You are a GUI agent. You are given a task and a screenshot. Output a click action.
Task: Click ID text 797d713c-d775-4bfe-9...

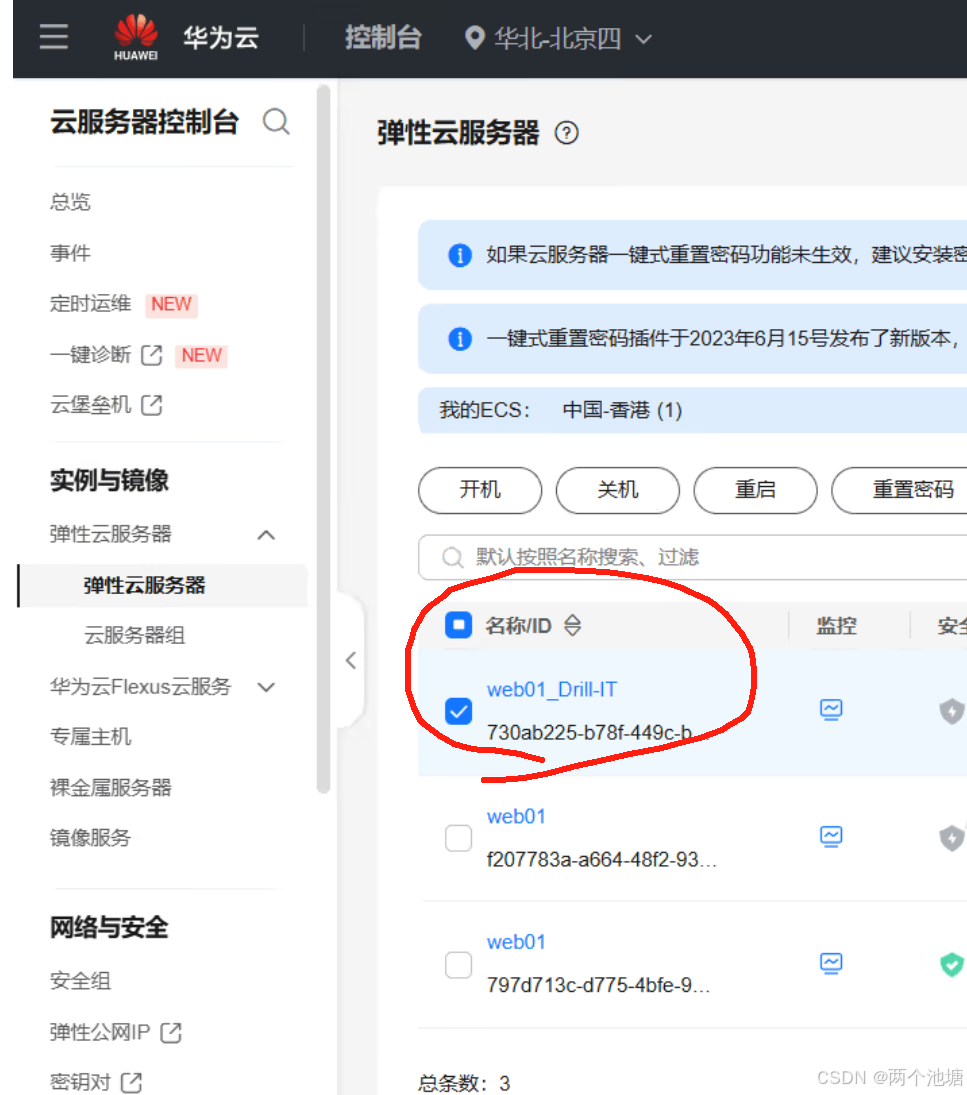click(x=598, y=985)
